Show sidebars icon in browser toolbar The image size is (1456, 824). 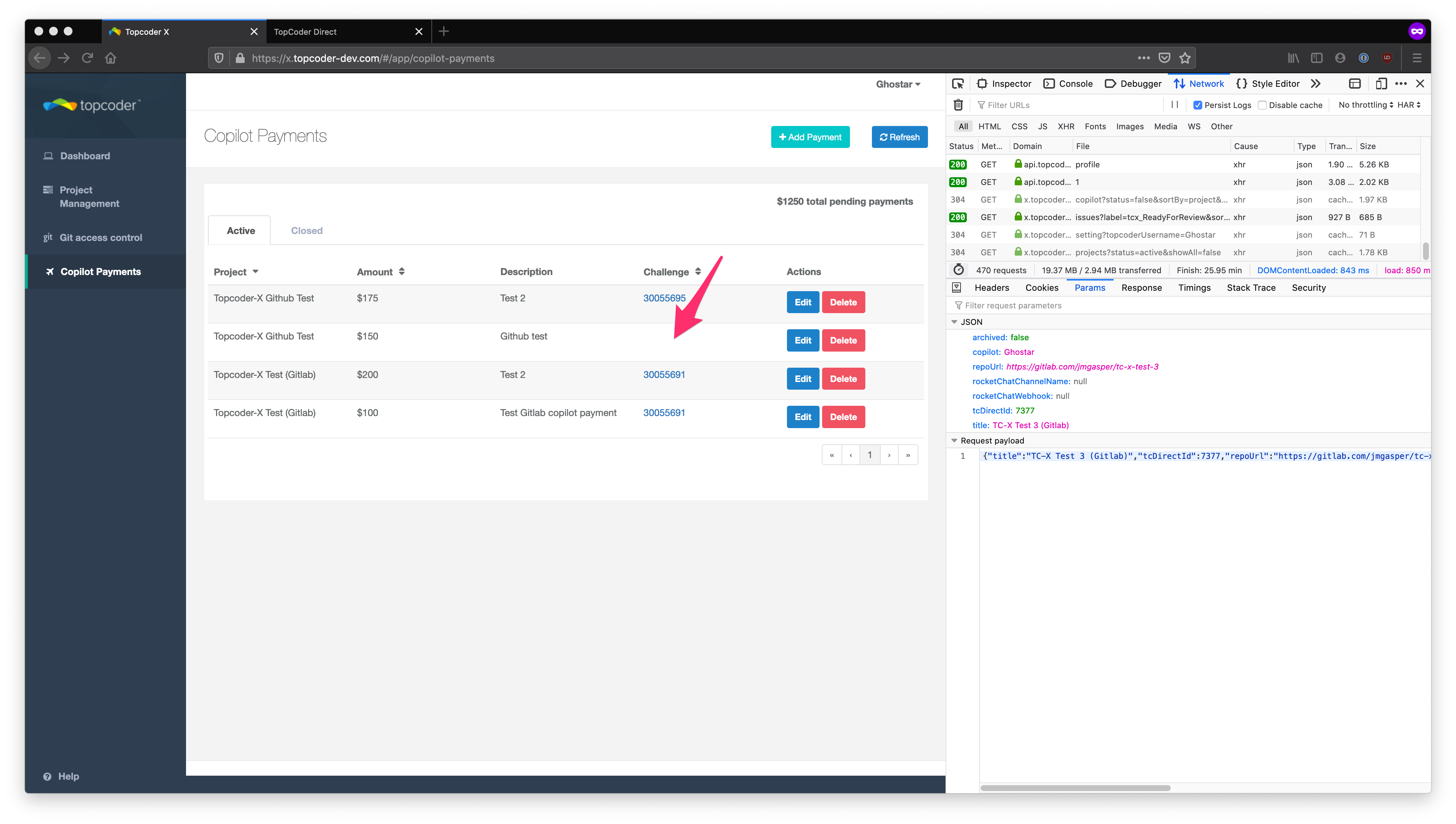[1317, 58]
